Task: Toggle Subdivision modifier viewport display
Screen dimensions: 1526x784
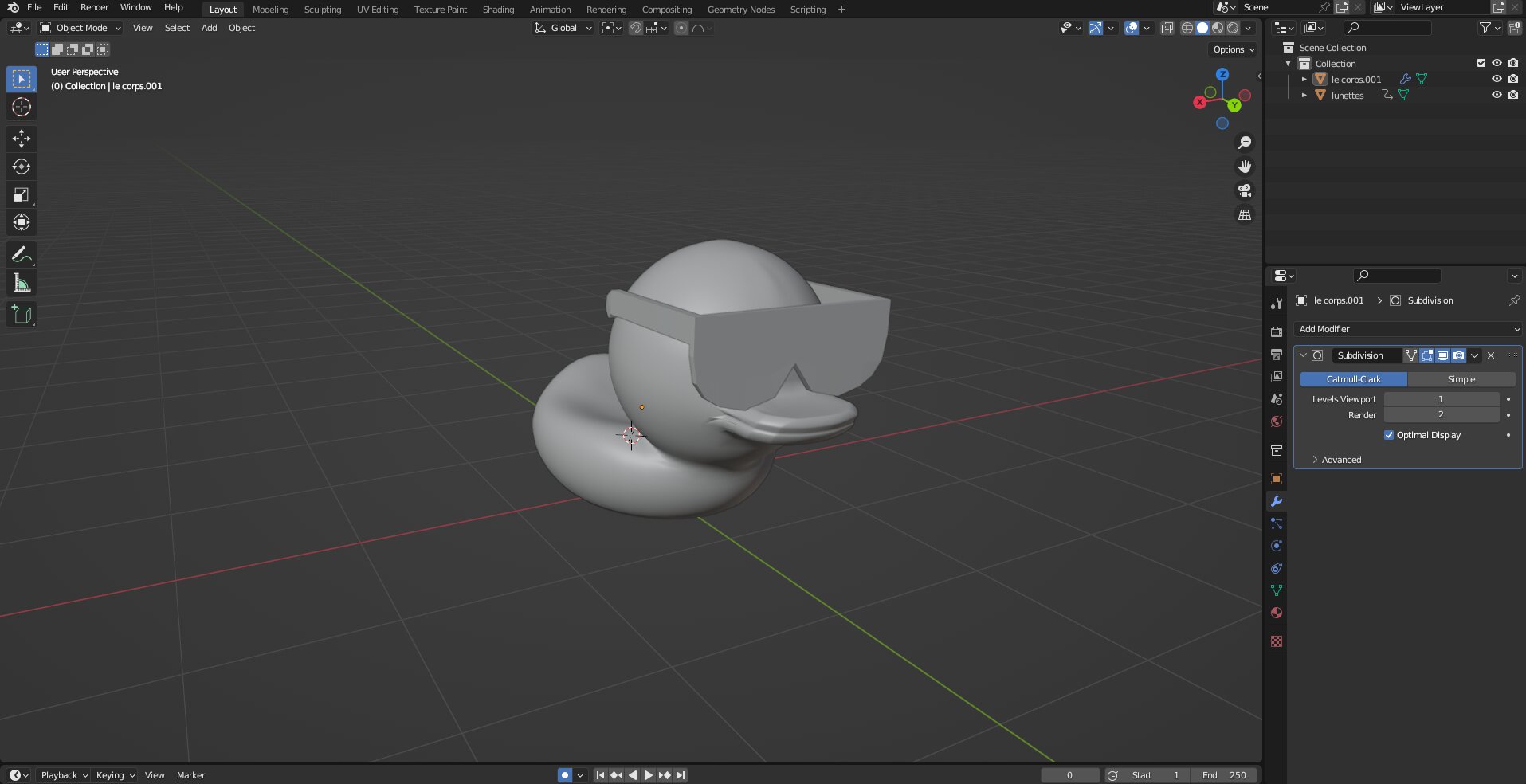Action: 1442,355
